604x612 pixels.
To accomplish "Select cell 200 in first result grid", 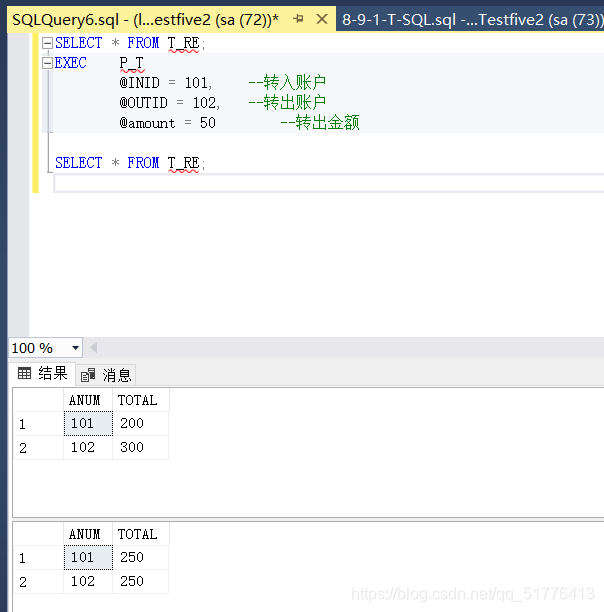I will (140, 423).
